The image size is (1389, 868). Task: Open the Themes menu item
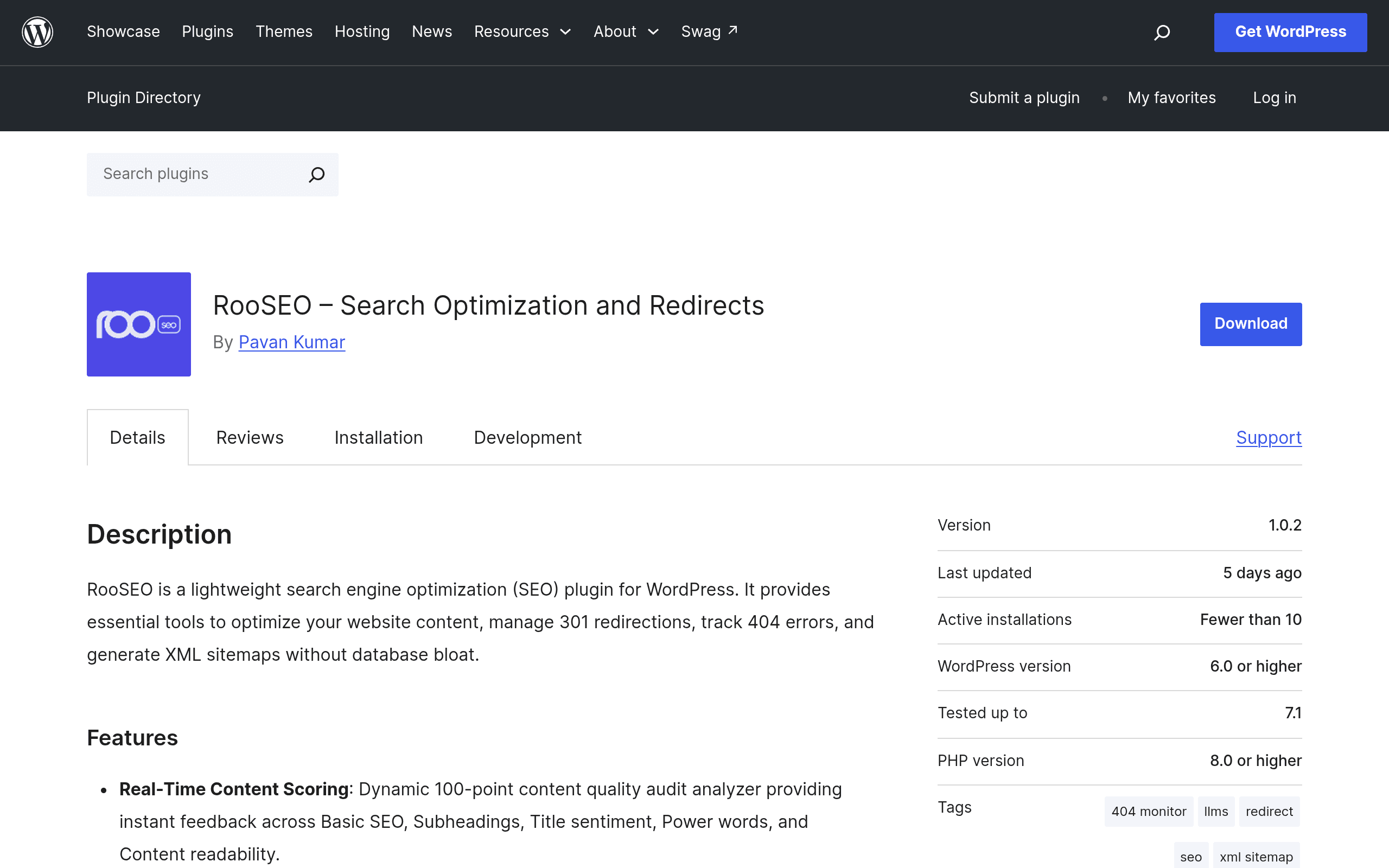pos(284,31)
